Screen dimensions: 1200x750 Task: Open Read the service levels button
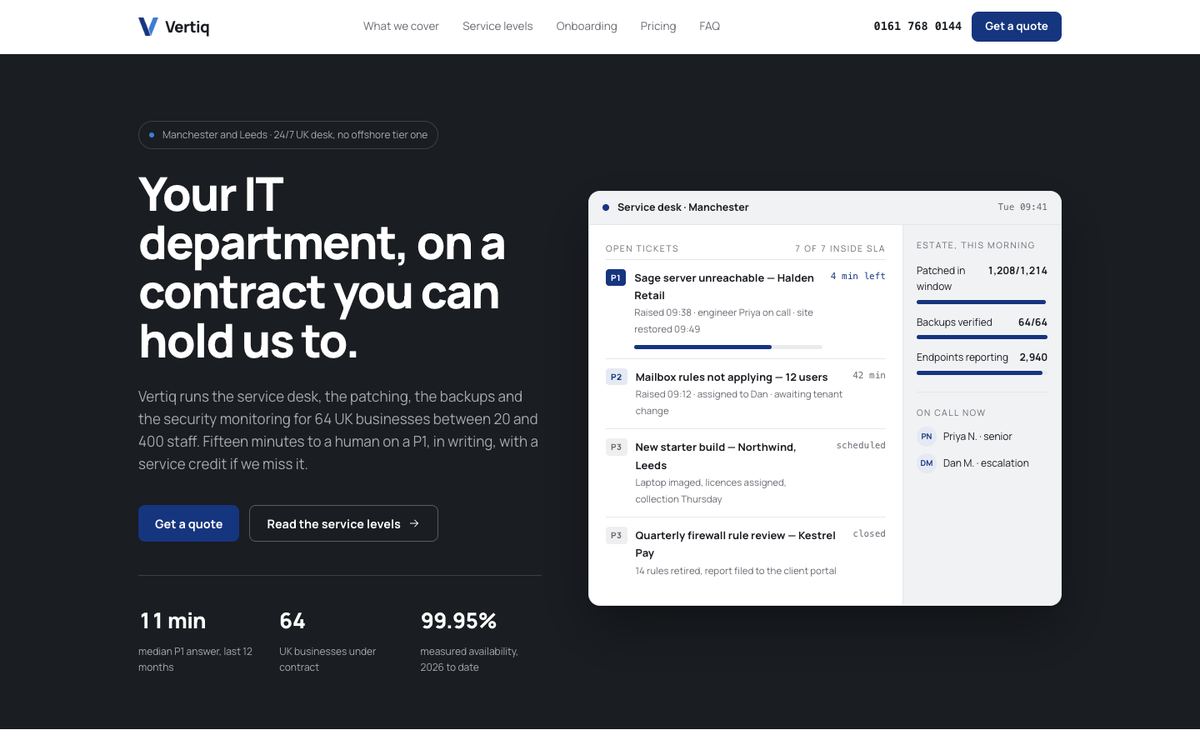click(343, 524)
